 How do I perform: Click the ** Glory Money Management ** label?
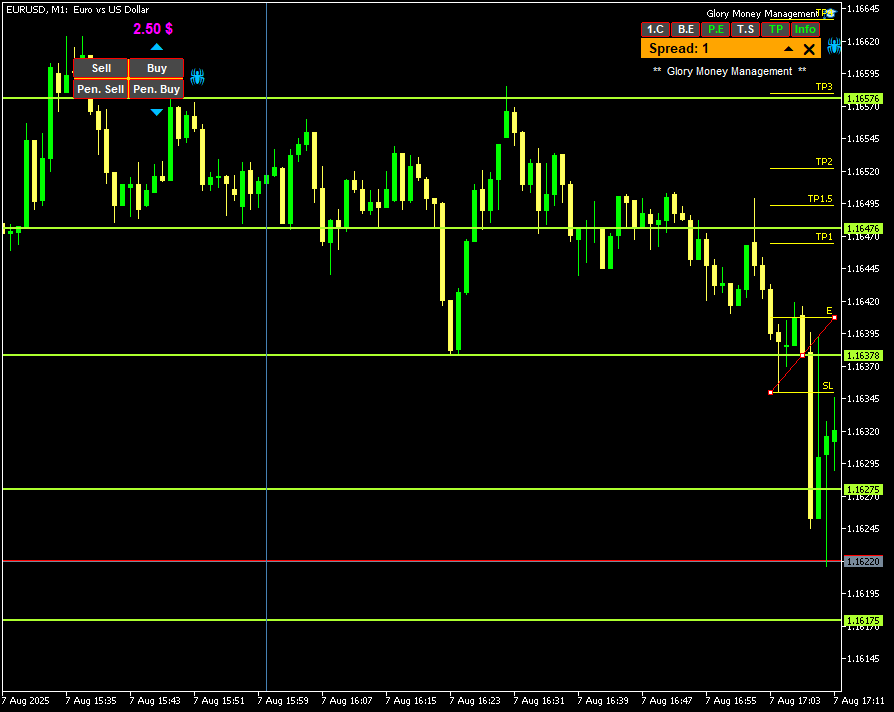[x=729, y=71]
